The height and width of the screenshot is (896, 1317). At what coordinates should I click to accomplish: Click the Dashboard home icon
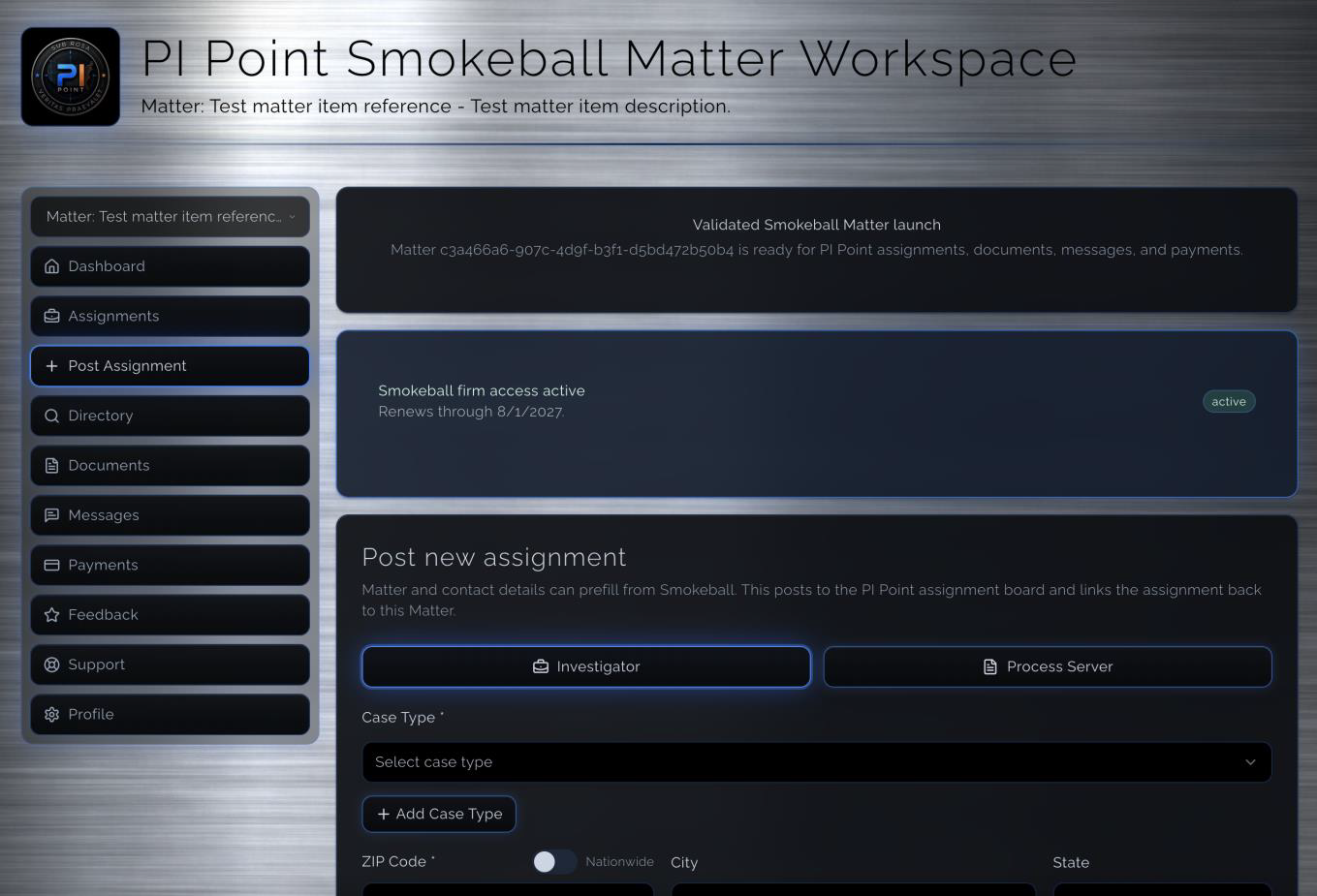pyautogui.click(x=52, y=266)
